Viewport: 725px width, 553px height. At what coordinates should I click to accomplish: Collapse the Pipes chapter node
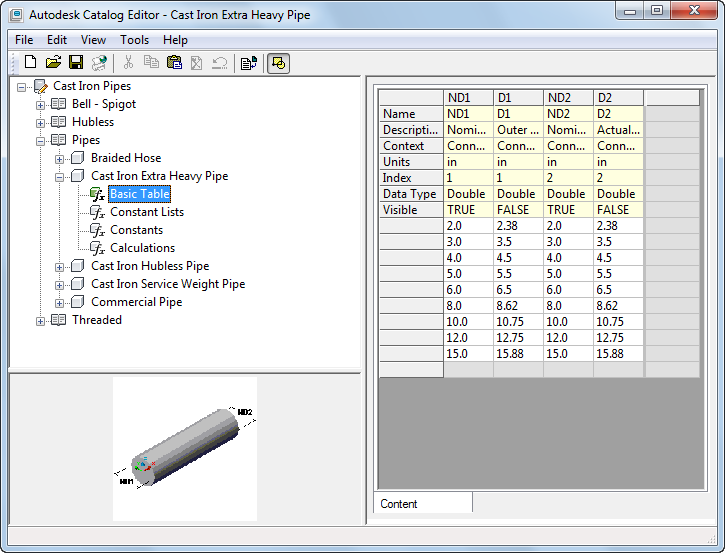(40, 141)
